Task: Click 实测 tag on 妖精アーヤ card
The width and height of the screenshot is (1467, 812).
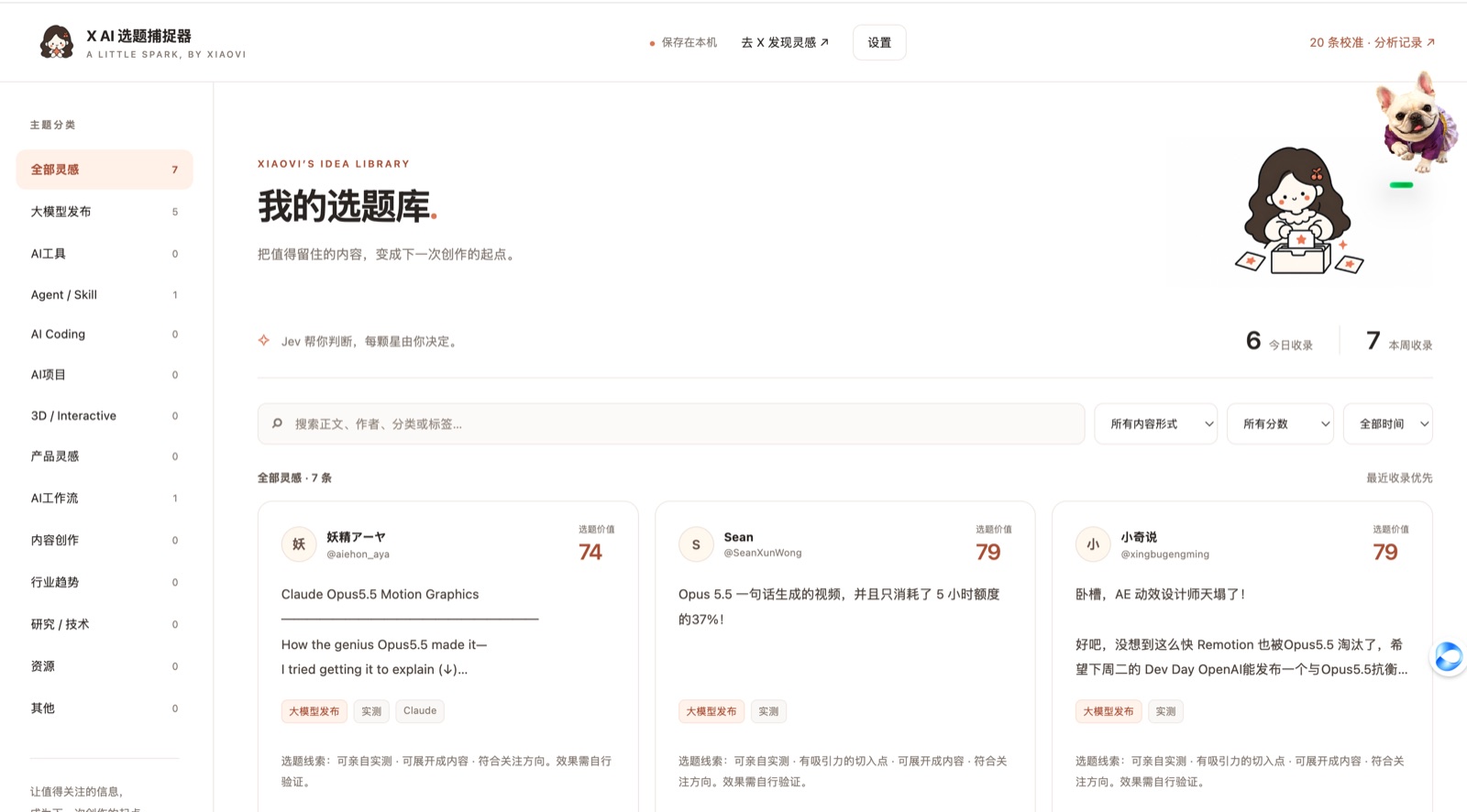Action: point(371,711)
